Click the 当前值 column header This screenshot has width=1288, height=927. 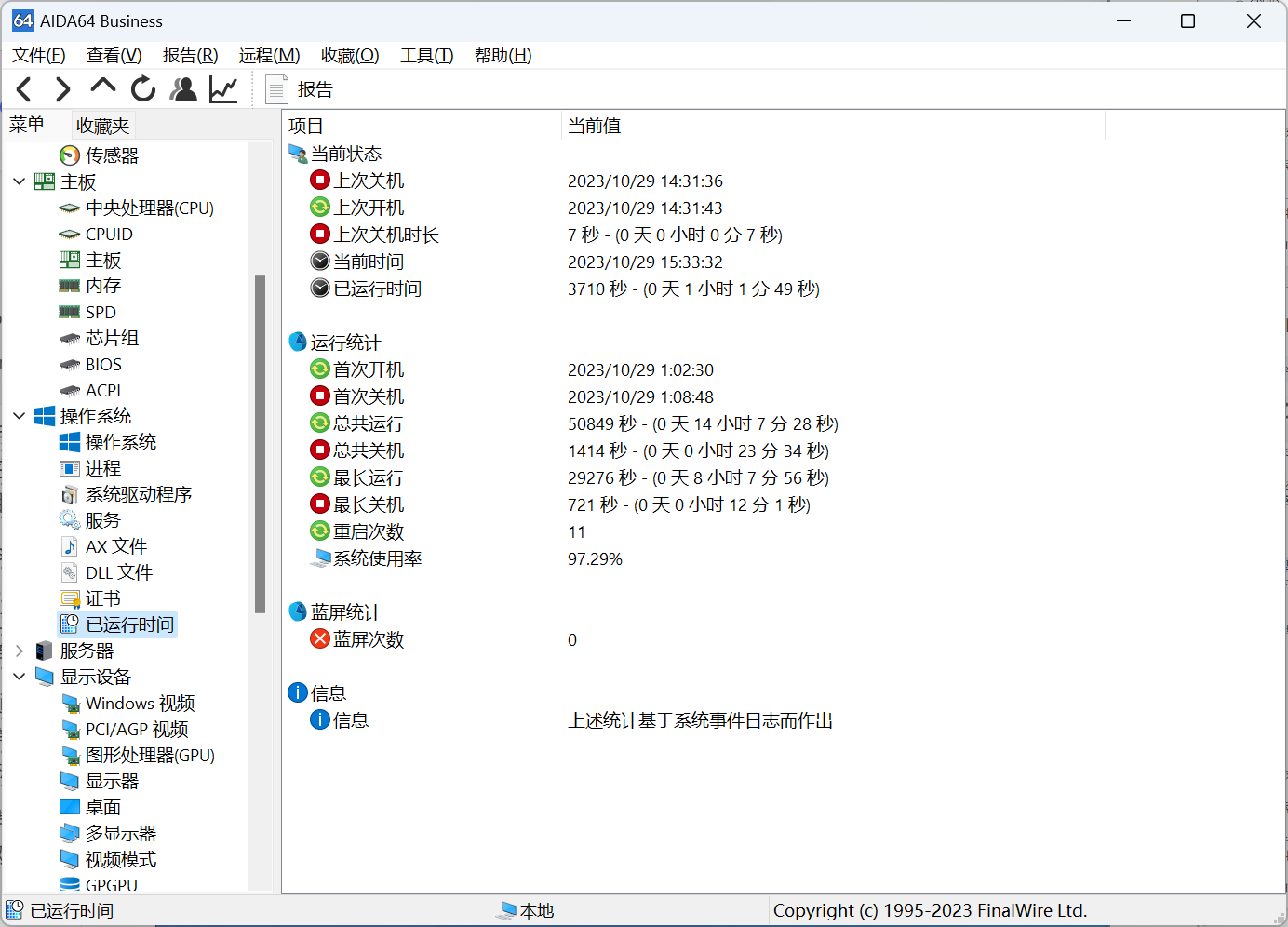(x=833, y=126)
